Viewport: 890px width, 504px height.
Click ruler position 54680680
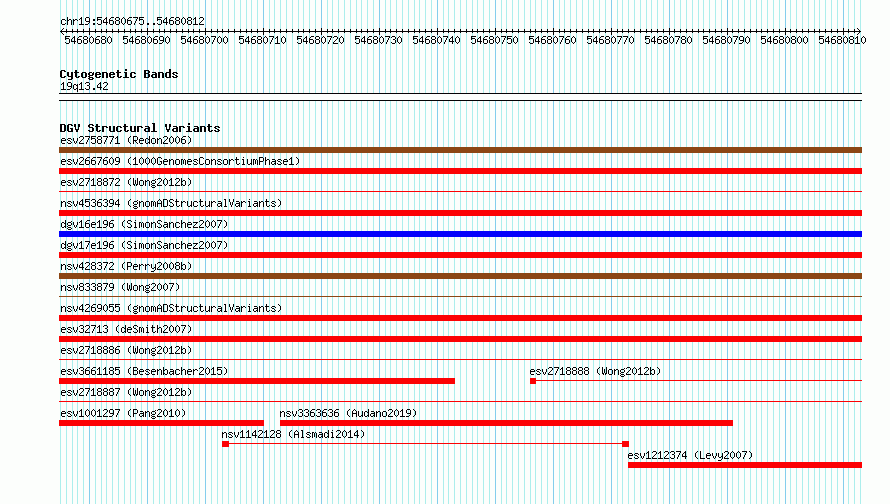89,40
